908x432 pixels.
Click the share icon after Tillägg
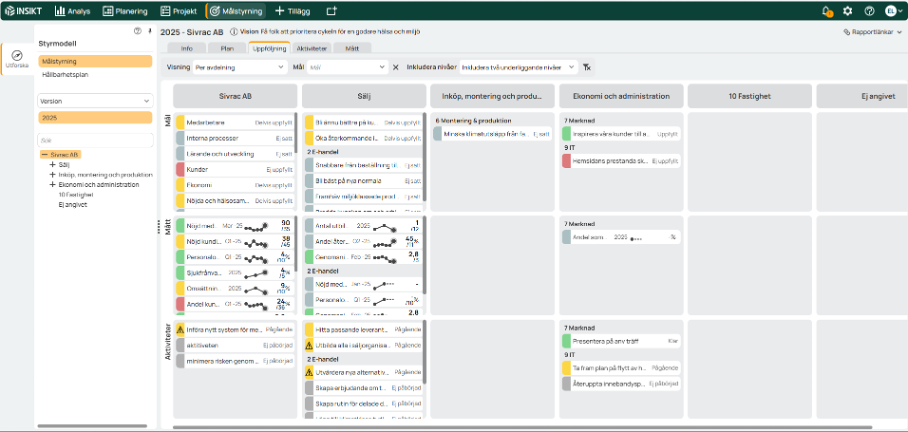331,11
